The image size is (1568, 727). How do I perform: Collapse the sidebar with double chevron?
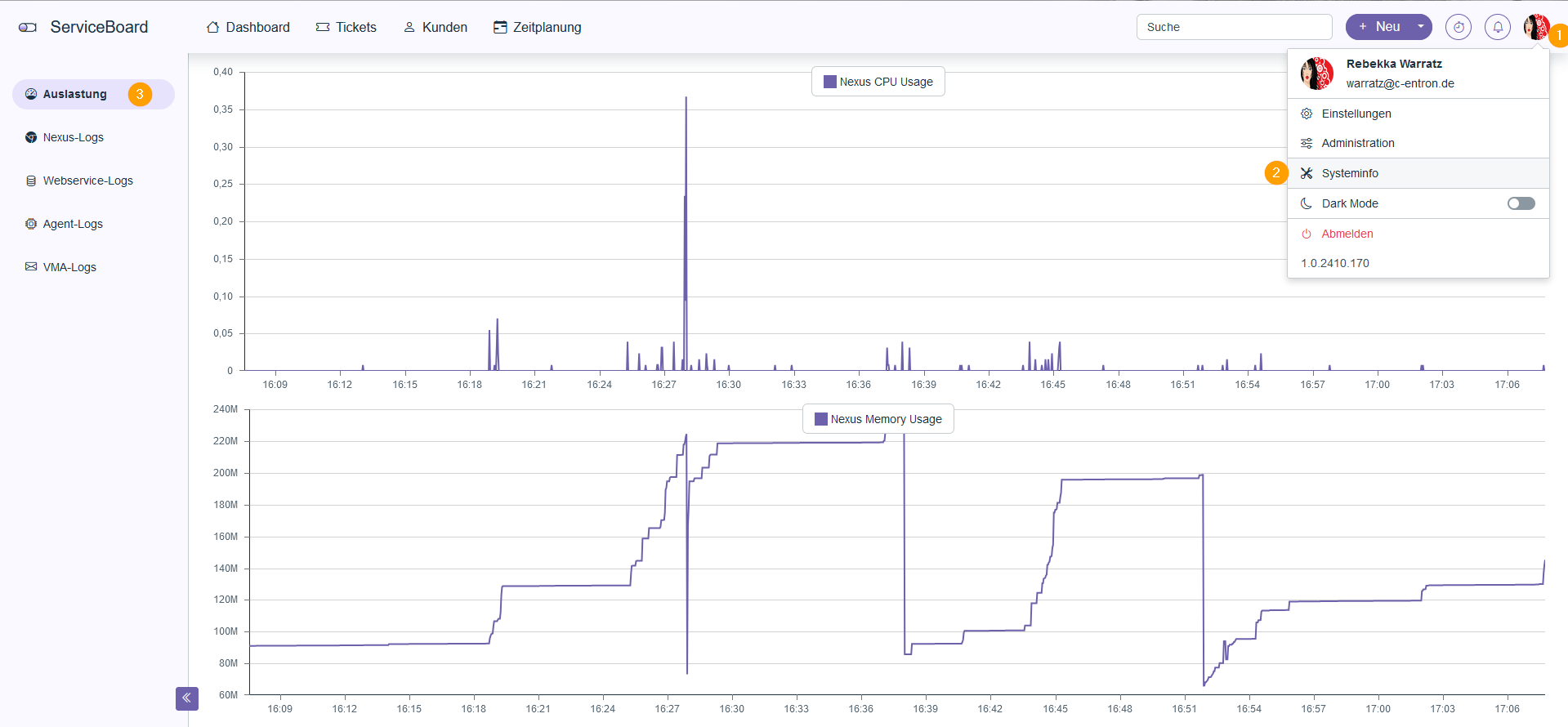coord(186,698)
